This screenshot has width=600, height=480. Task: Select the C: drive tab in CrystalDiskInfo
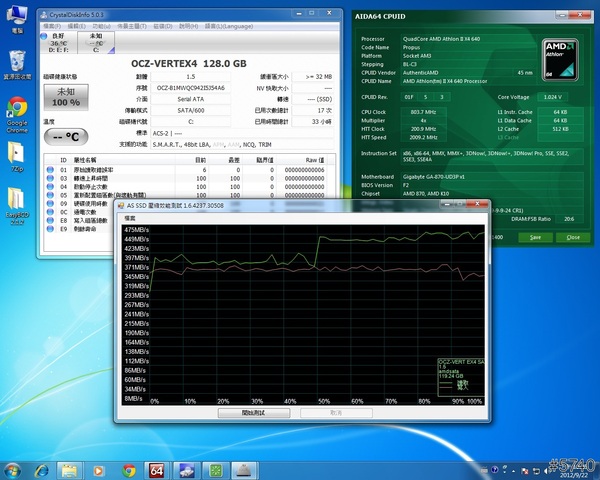point(98,43)
